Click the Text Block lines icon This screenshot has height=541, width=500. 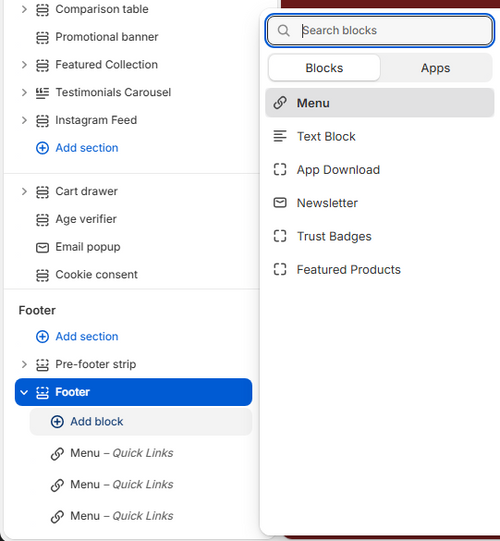click(x=280, y=136)
